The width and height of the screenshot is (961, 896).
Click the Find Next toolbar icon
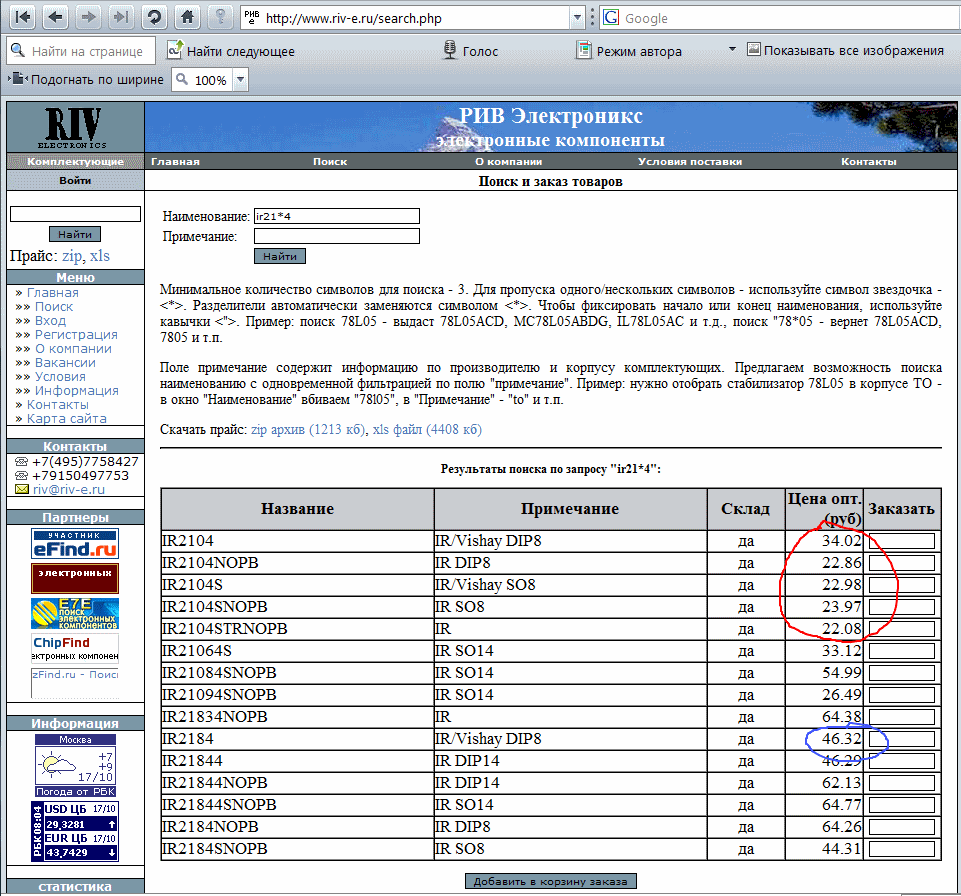point(175,50)
